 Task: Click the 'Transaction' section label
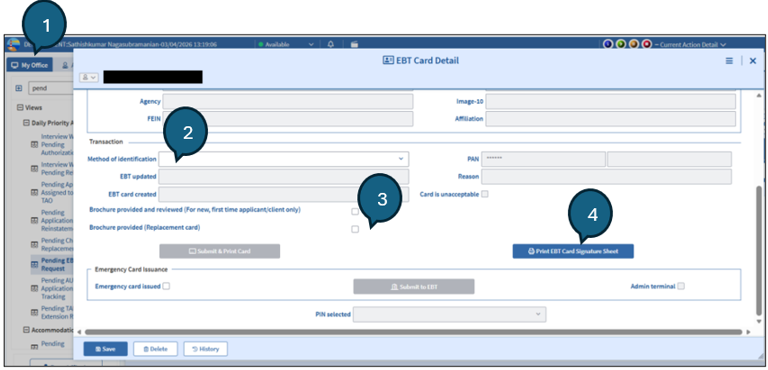[105, 142]
